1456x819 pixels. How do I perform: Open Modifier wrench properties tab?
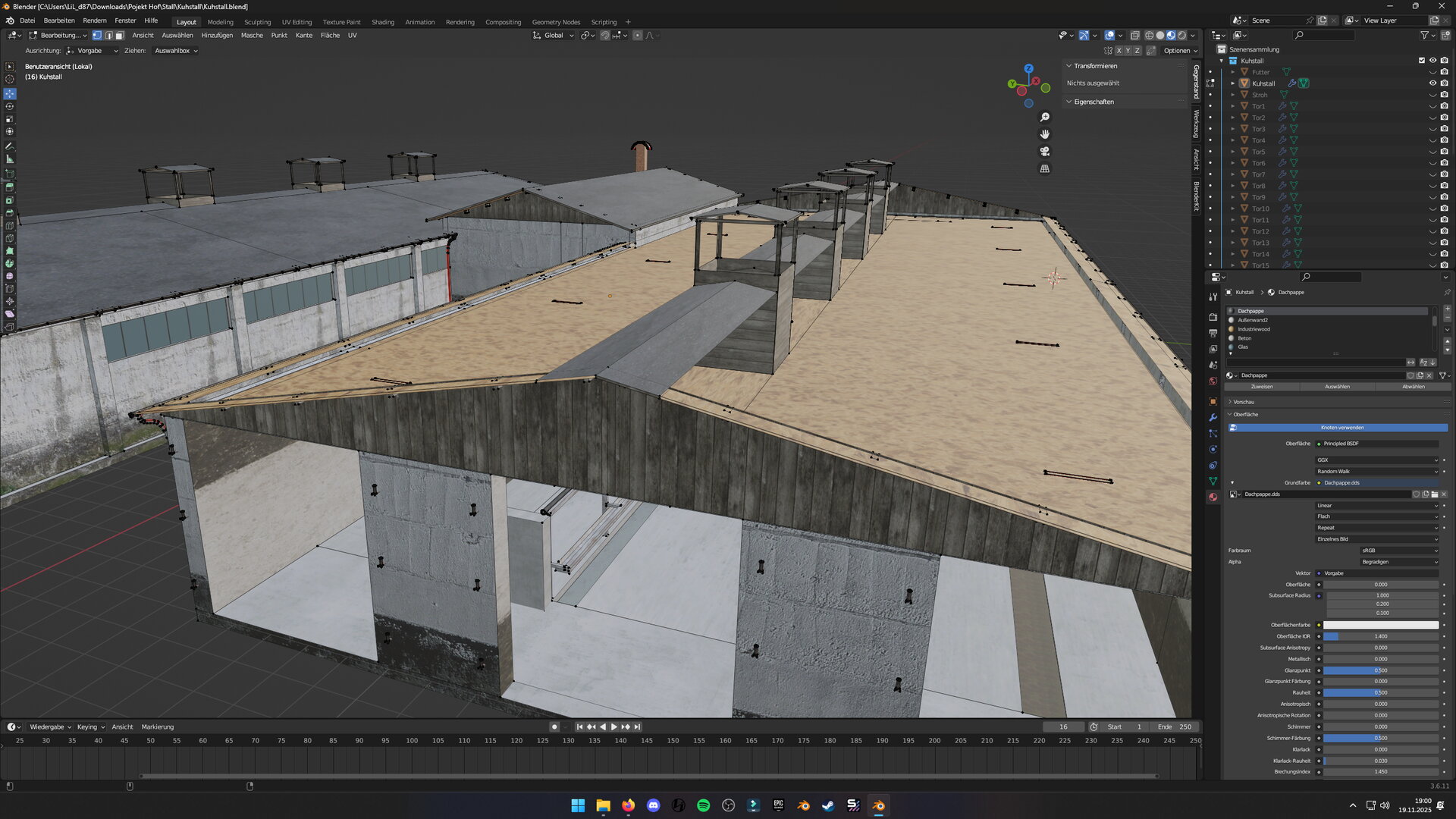(x=1213, y=418)
